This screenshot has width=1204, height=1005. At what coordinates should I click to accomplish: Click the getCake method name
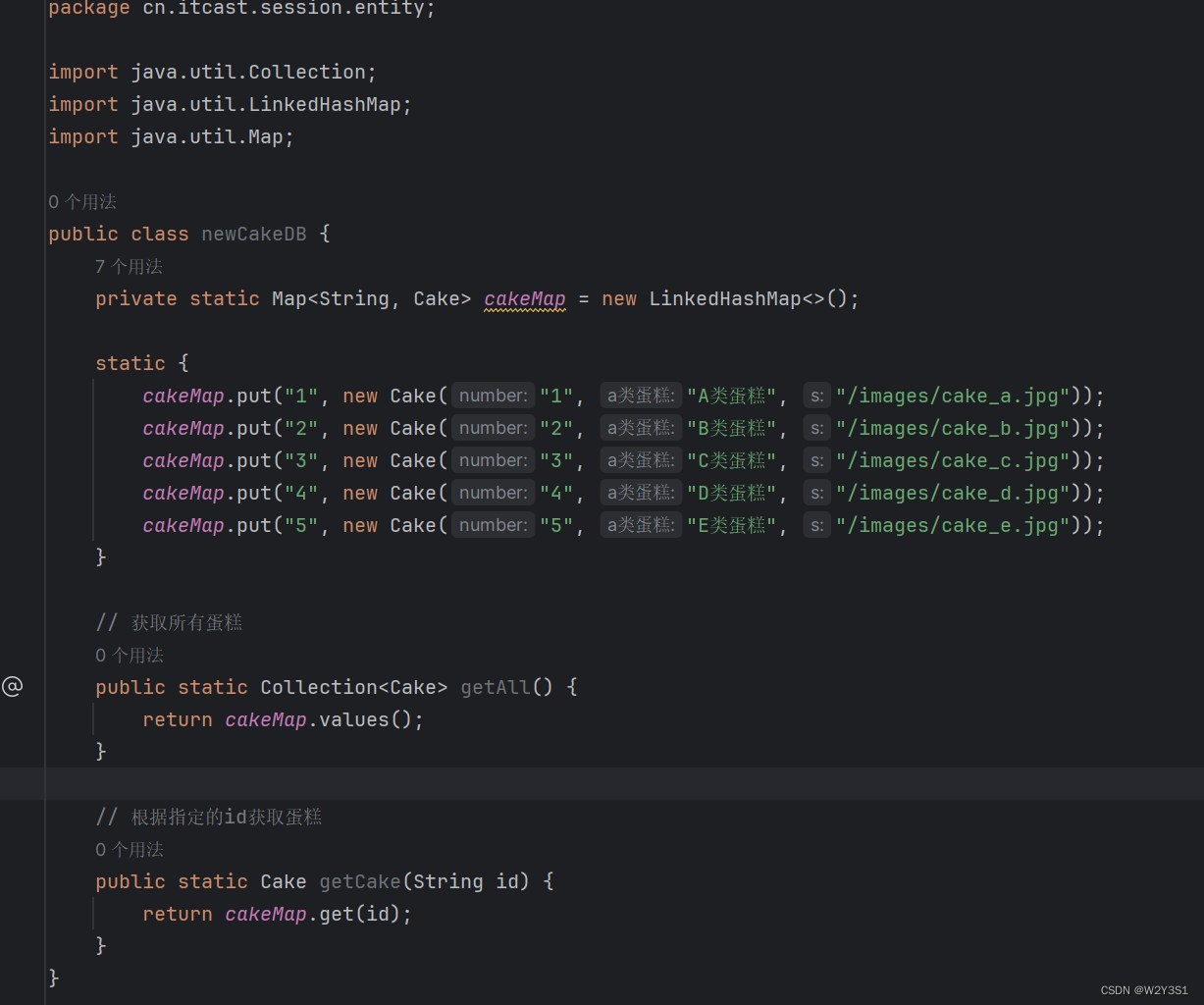[360, 881]
